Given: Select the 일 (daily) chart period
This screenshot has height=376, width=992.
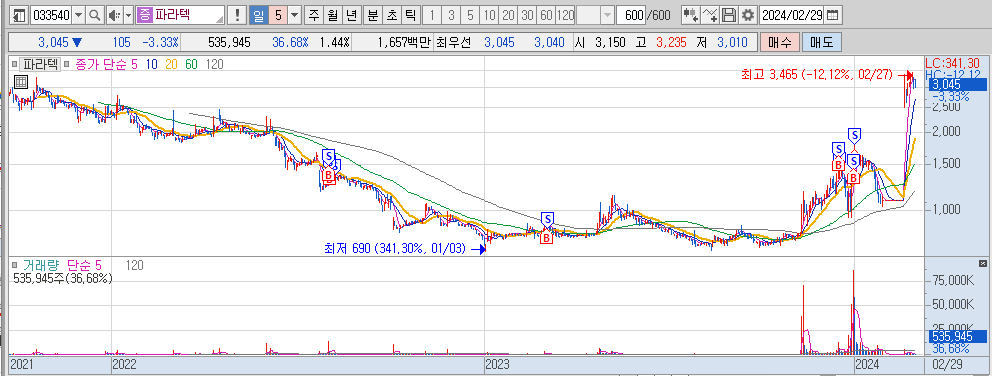Looking at the screenshot, I should point(259,15).
